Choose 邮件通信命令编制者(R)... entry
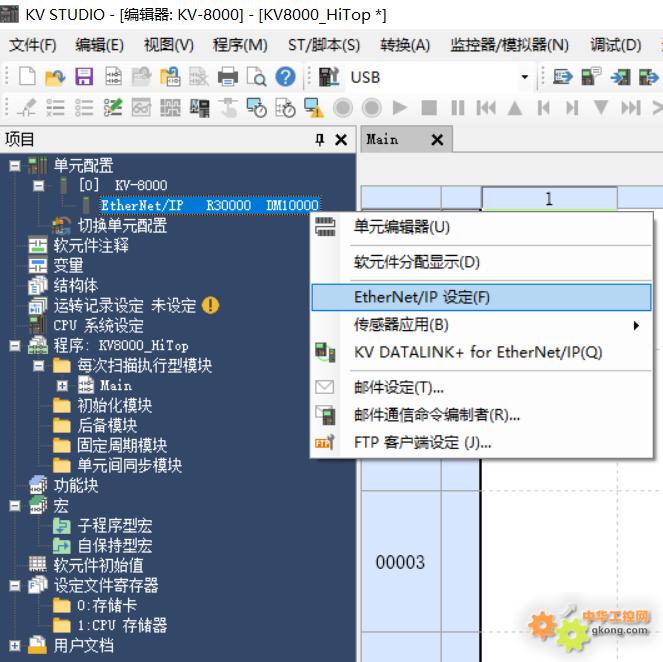 [x=481, y=415]
